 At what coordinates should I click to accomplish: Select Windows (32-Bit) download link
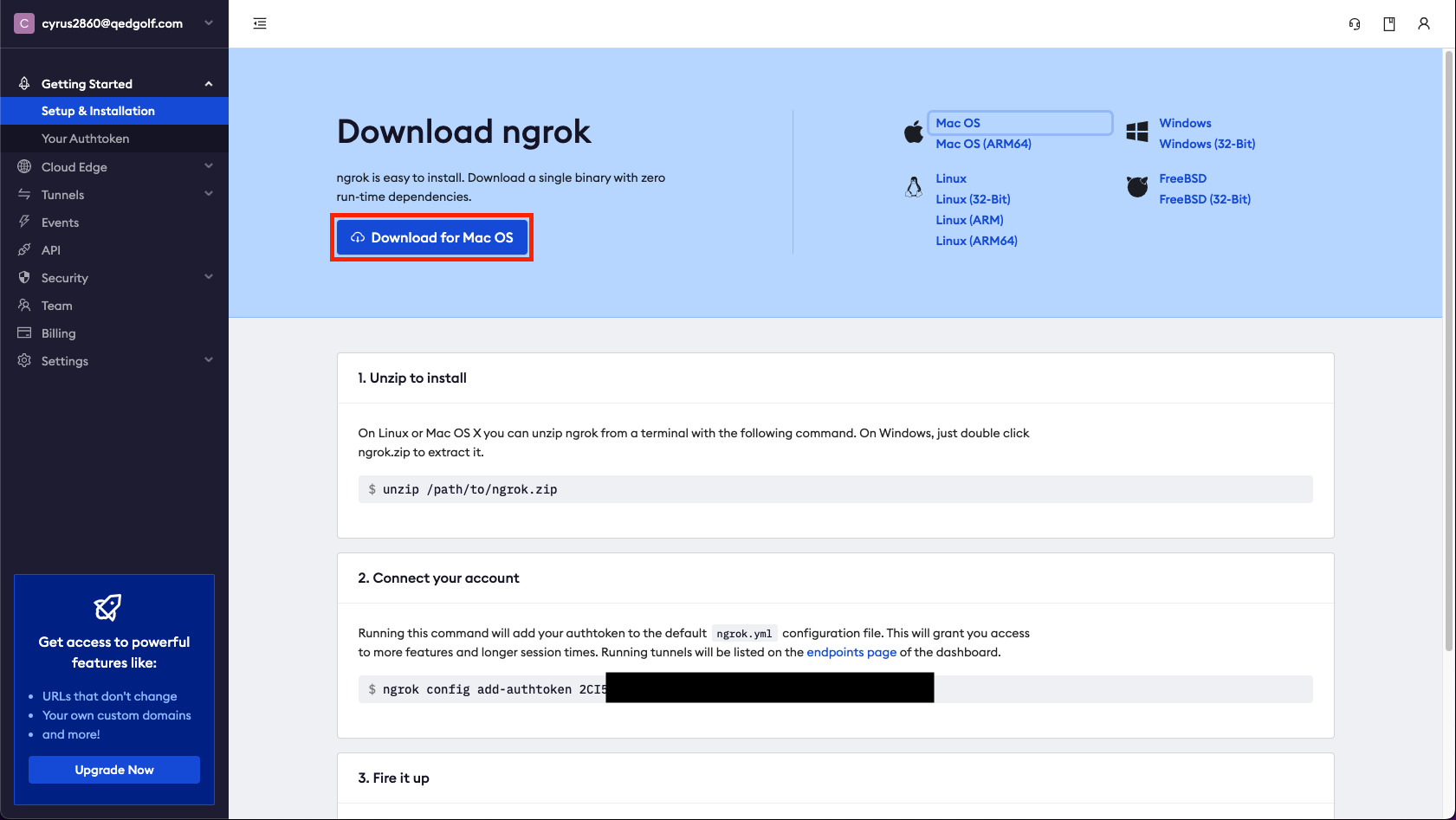pos(1207,144)
